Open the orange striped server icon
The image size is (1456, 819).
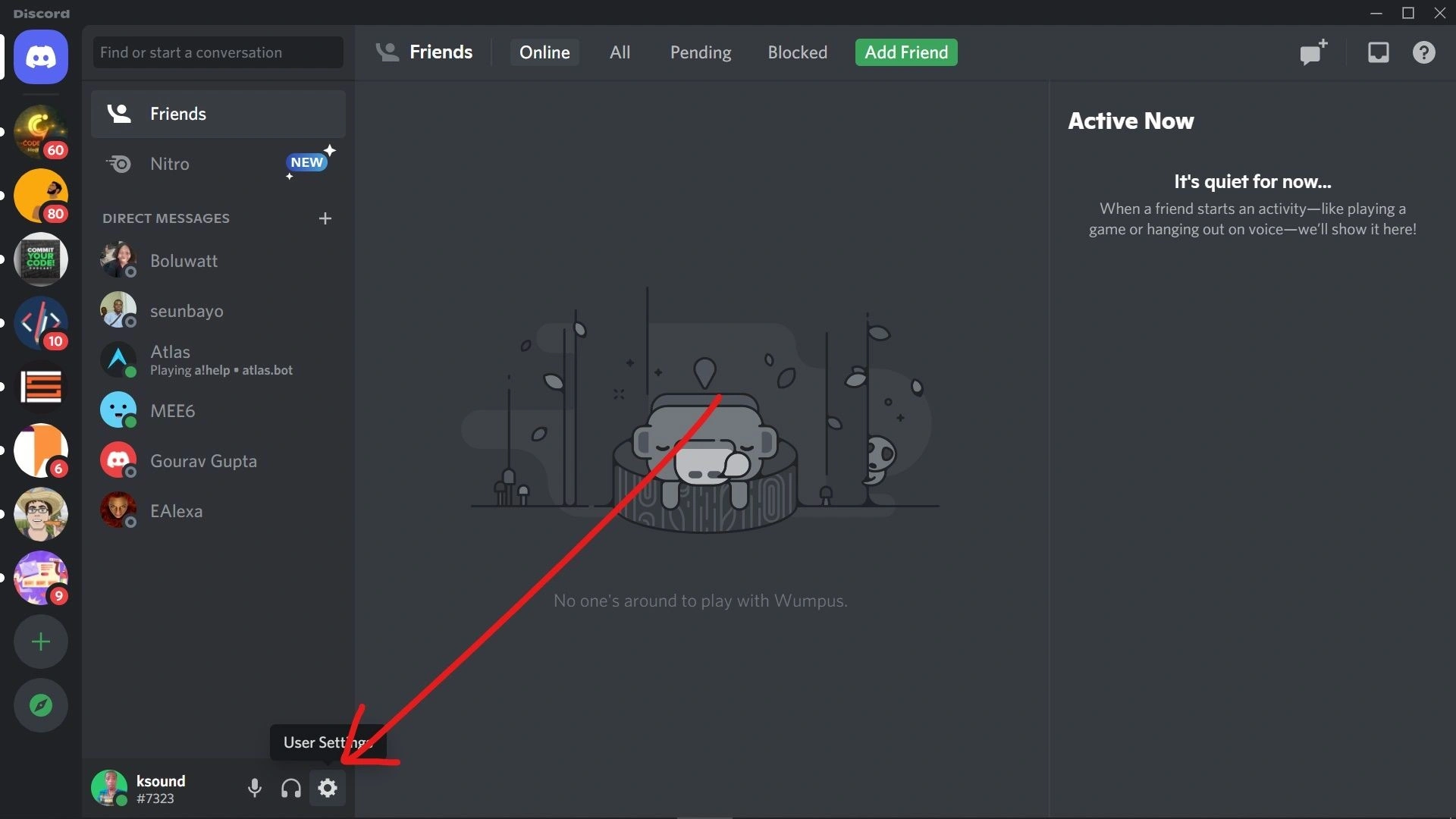click(41, 387)
